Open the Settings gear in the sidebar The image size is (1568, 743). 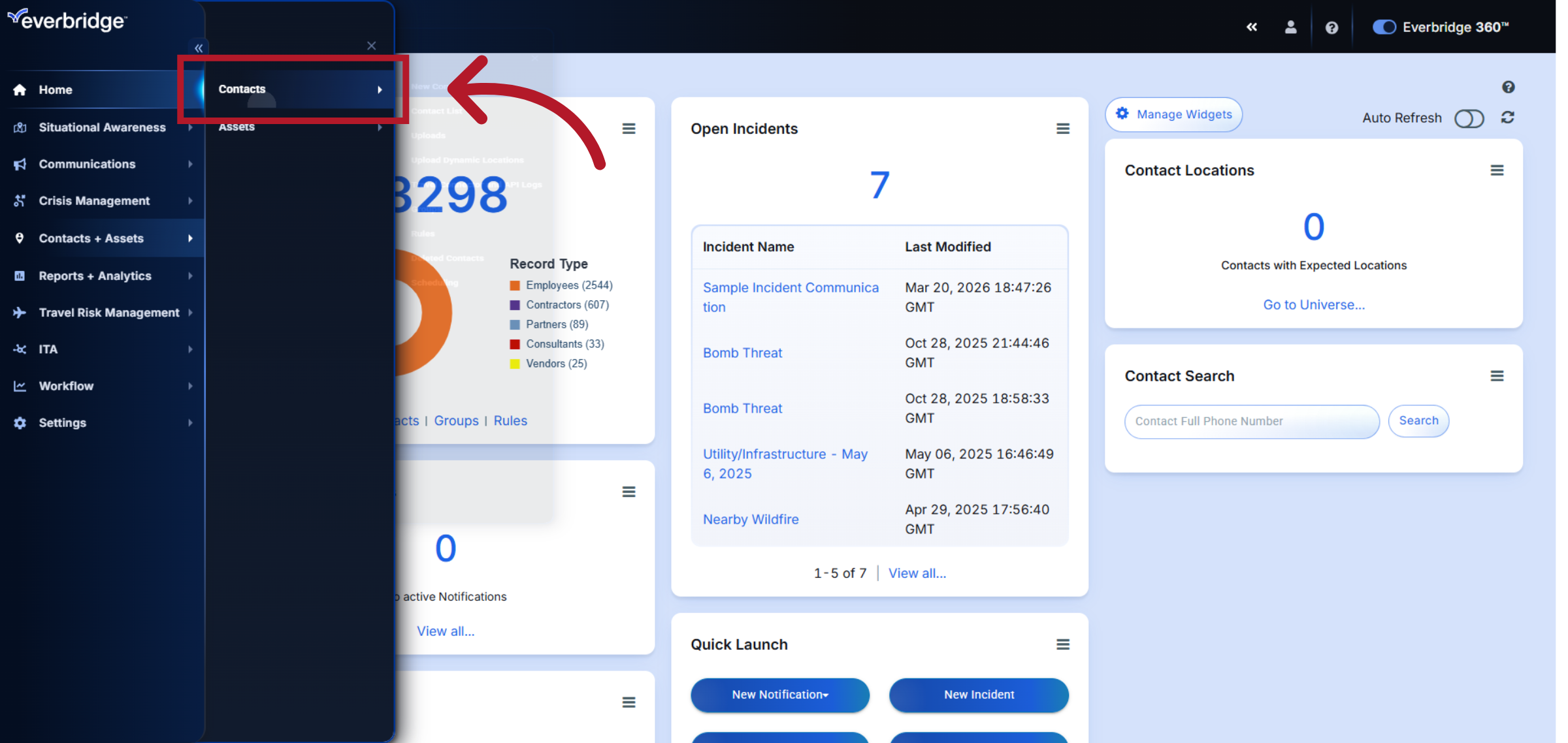(20, 422)
